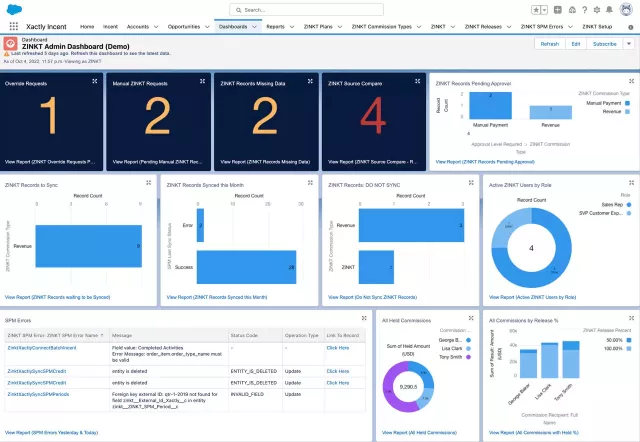Open View Report Active ZINKT Users by Role
The width and height of the screenshot is (640, 442).
tap(532, 298)
